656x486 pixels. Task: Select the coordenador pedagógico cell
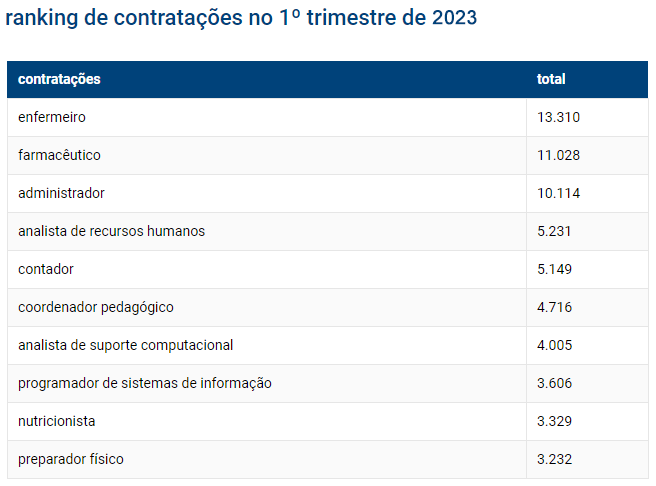point(96,307)
